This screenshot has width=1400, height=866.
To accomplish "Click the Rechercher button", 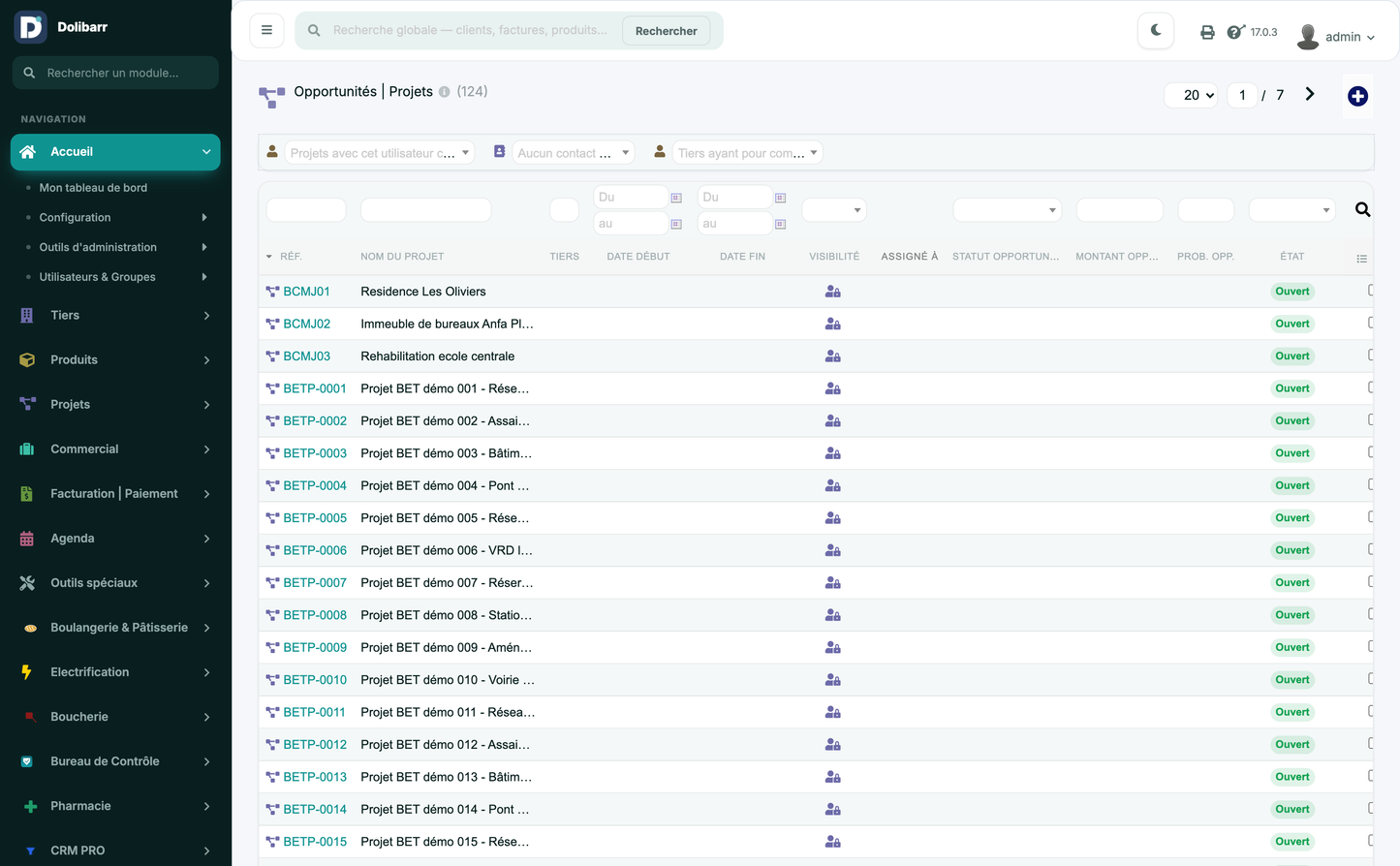I will click(666, 31).
